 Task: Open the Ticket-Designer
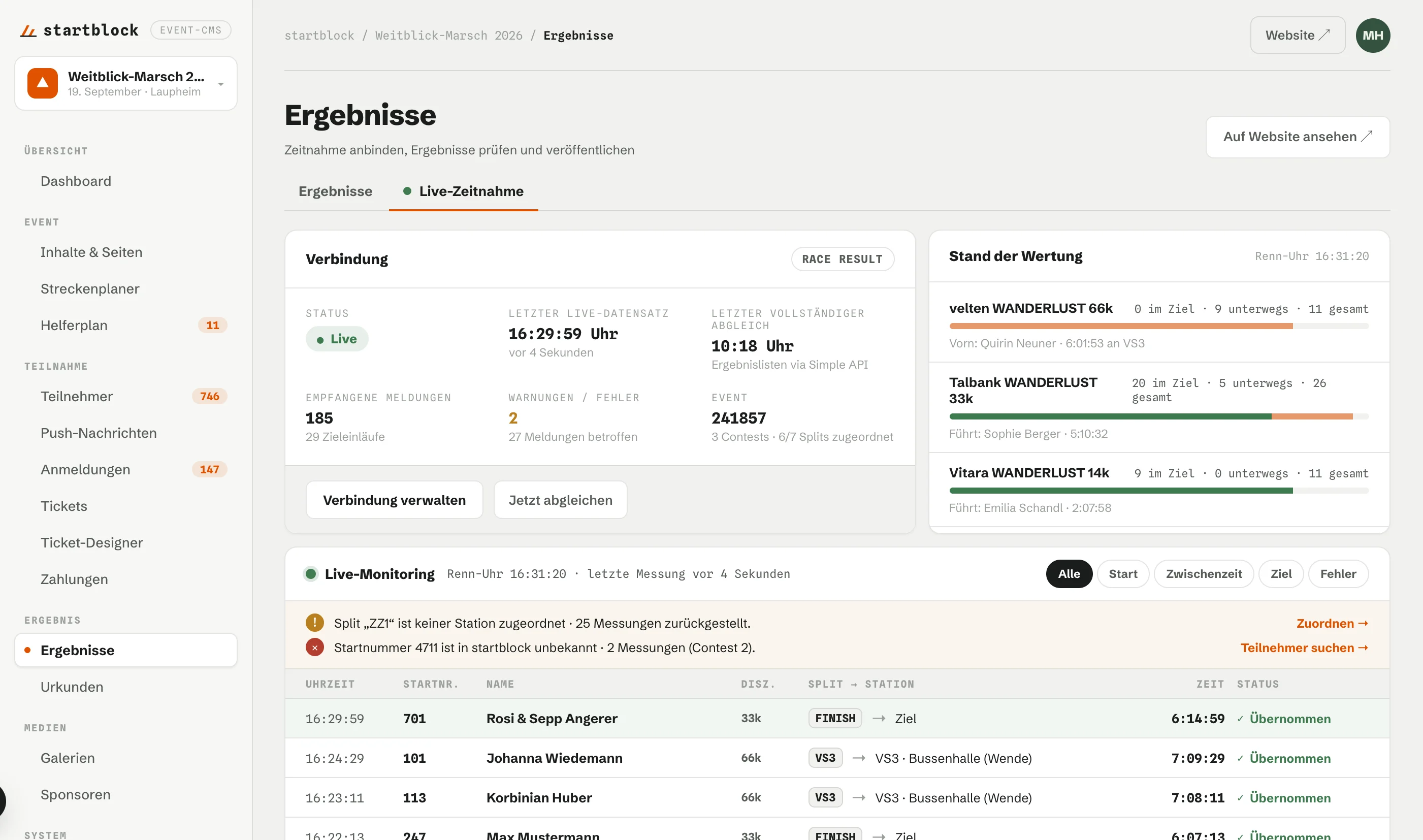point(125,542)
